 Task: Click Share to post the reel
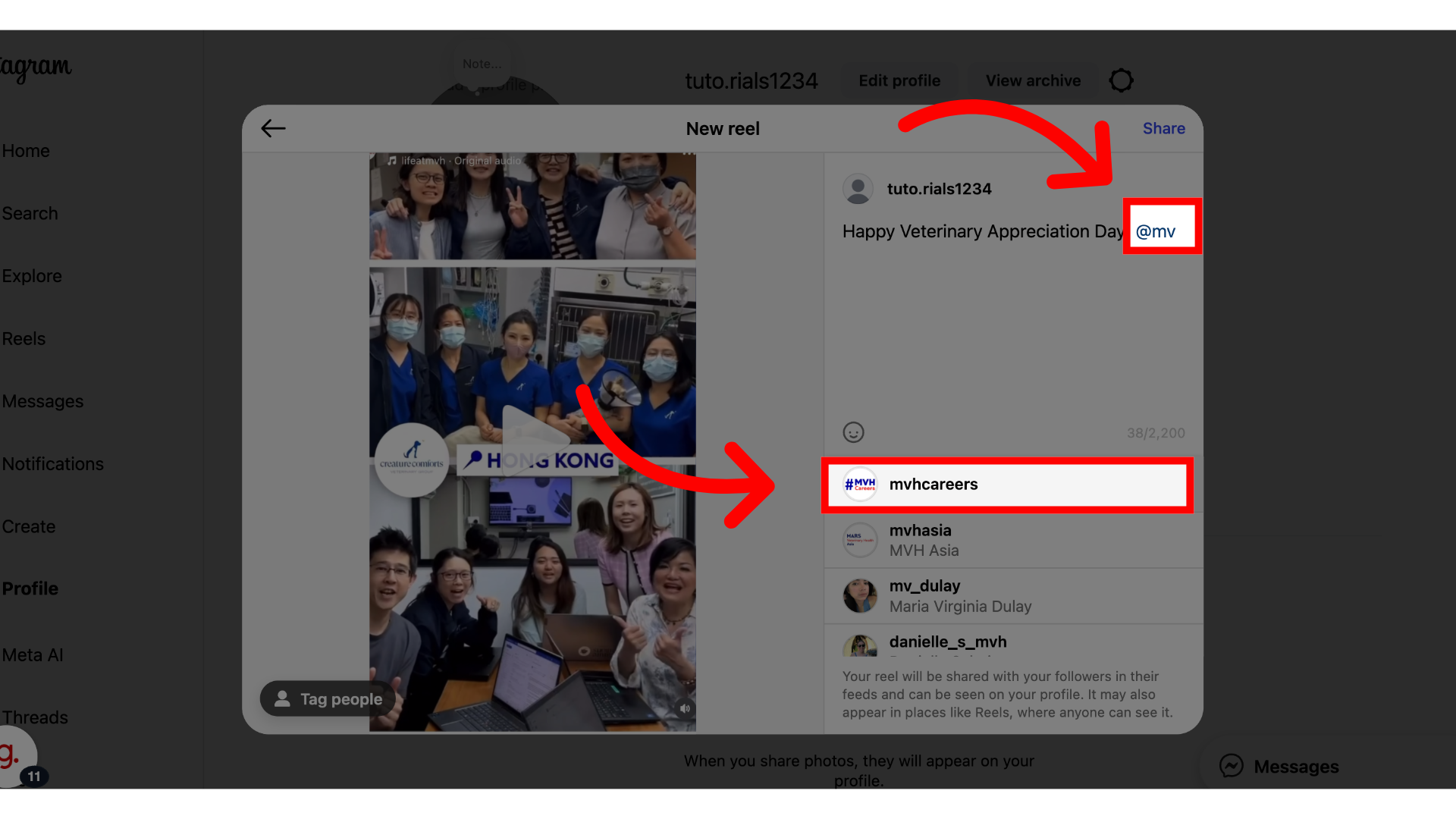pyautogui.click(x=1163, y=128)
